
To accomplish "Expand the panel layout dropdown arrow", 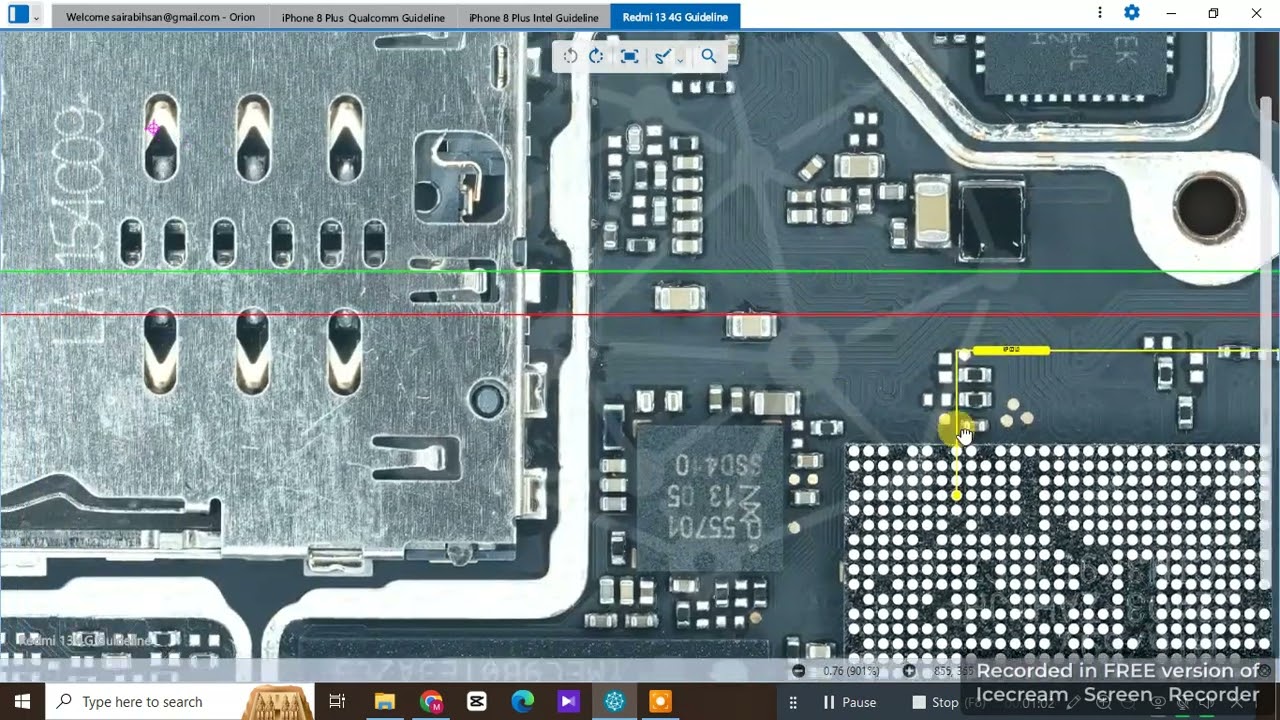I will (36, 17).
